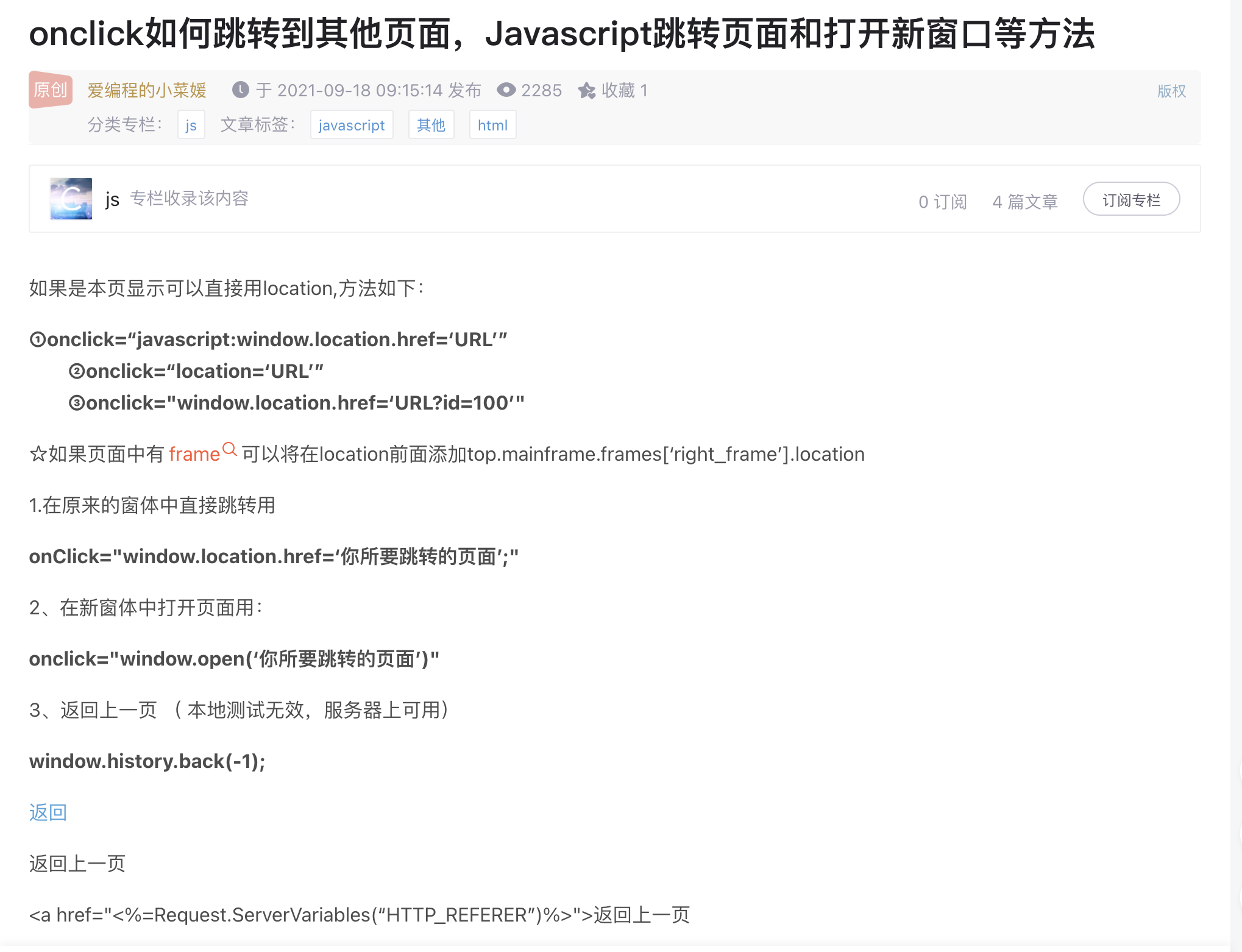The image size is (1242, 952).
Task: Click the line 2、在新窗体中打开页面用
Action: [146, 608]
